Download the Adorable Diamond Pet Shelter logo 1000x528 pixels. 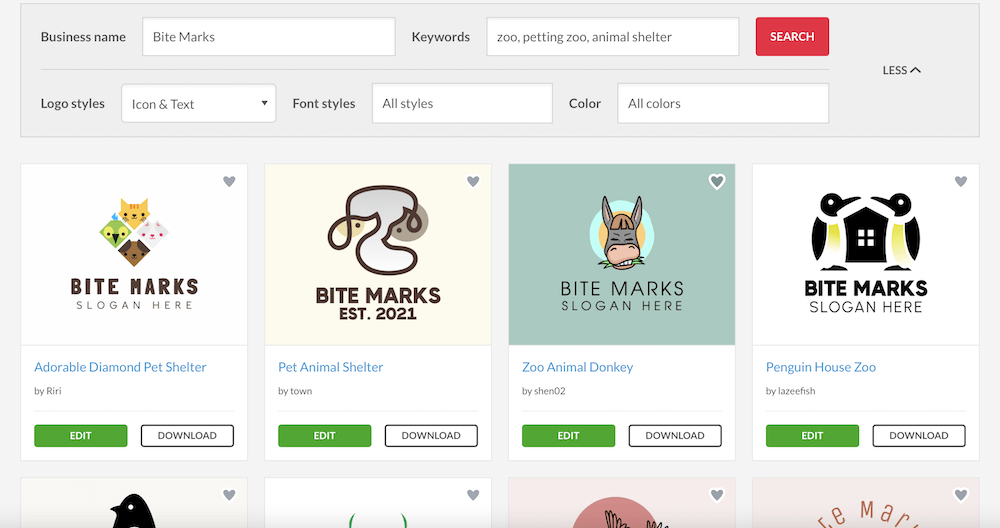point(188,436)
